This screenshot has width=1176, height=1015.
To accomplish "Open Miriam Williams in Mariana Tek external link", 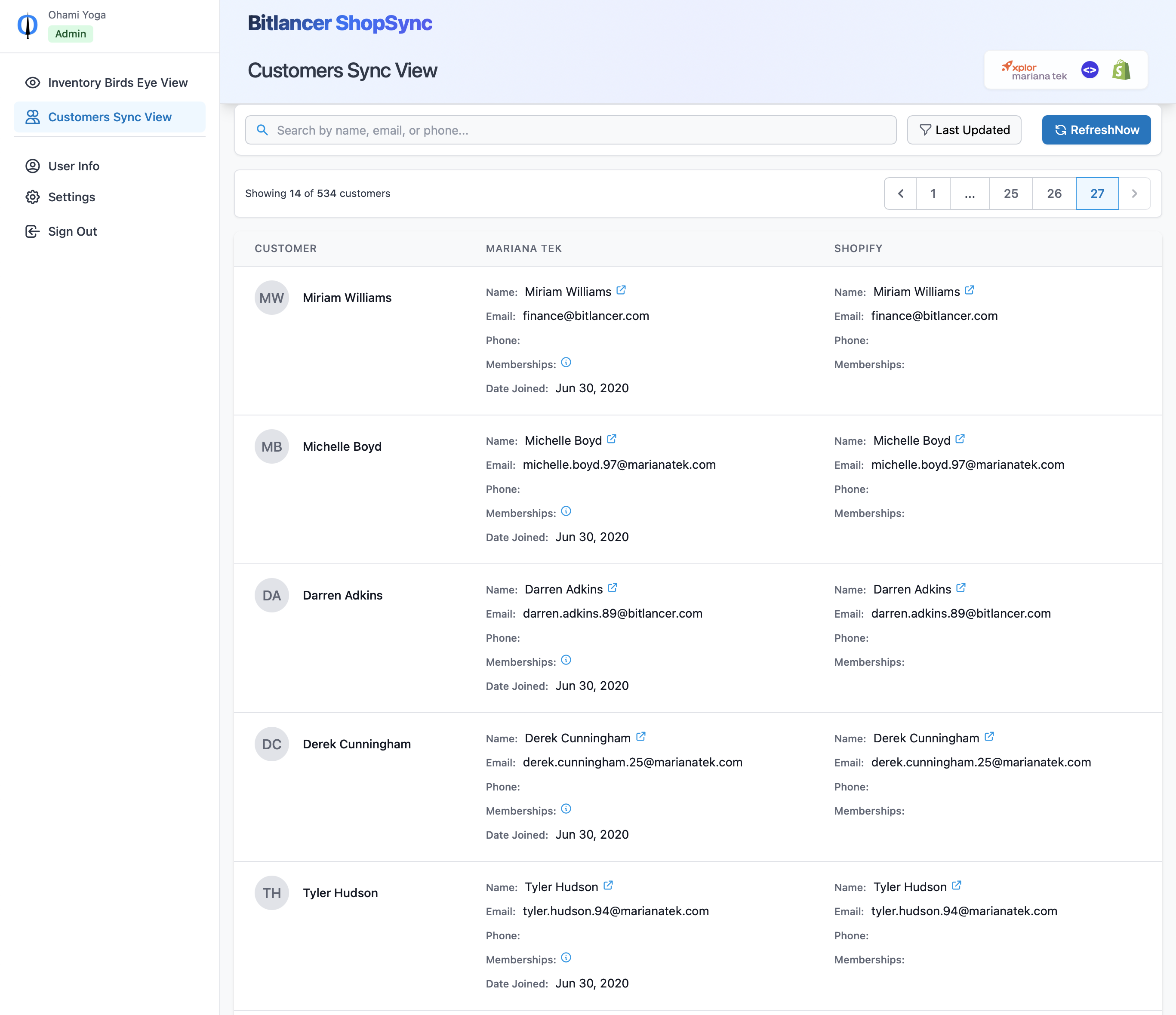I will point(621,290).
